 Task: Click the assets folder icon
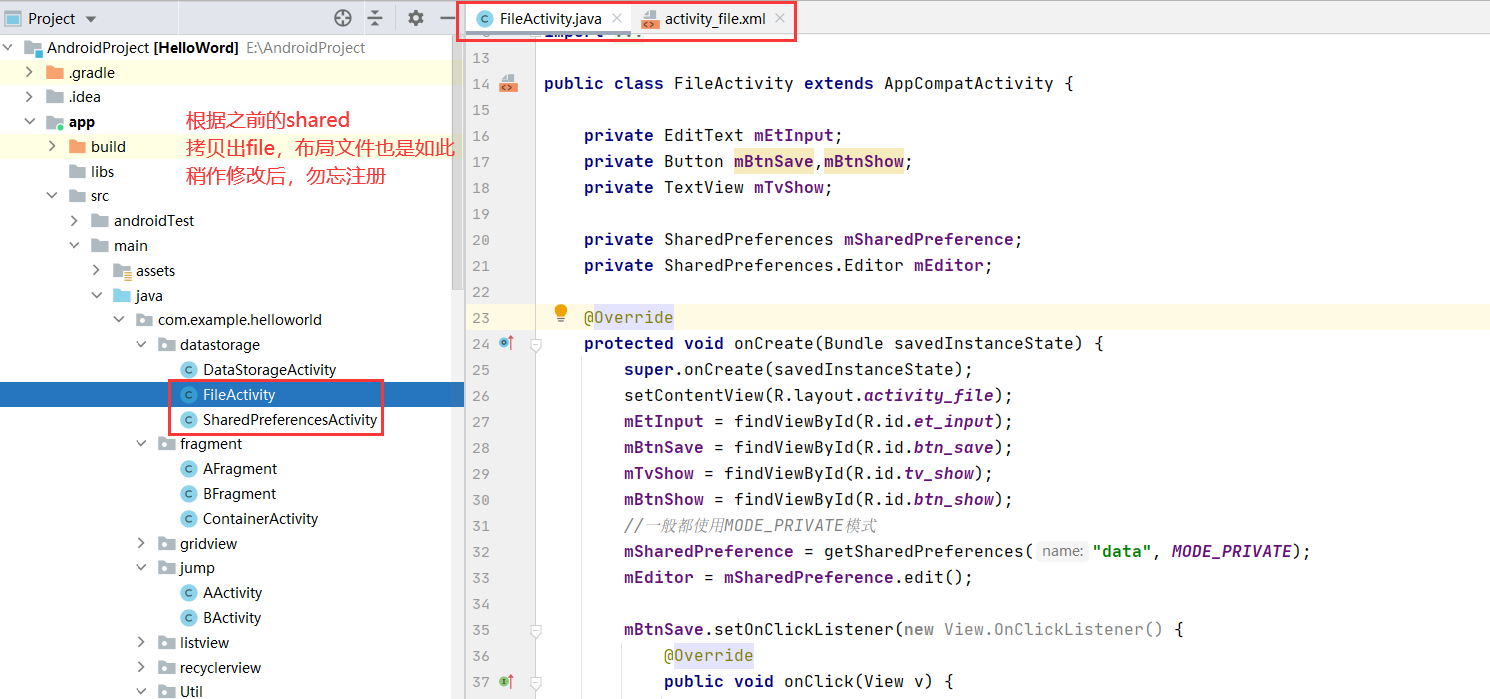122,271
